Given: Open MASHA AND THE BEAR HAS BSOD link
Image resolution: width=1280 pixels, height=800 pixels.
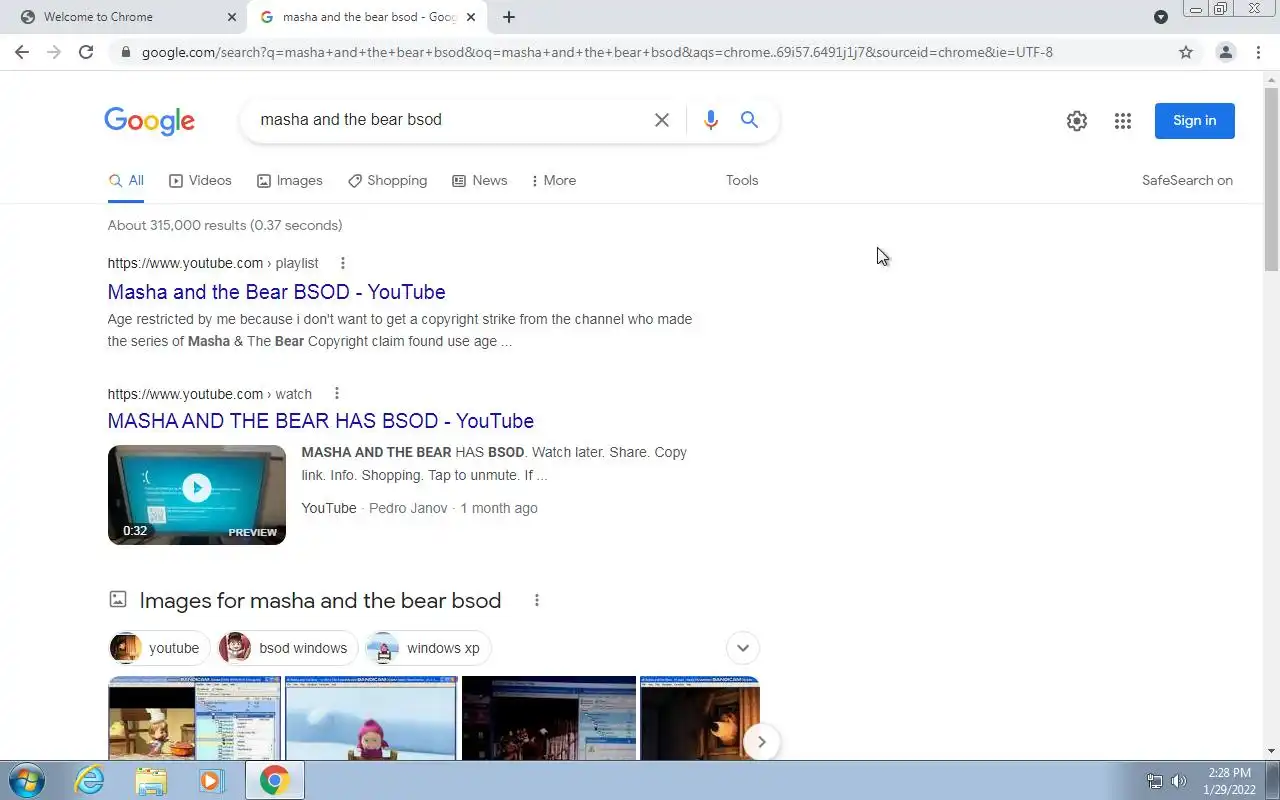Looking at the screenshot, I should pos(321,421).
